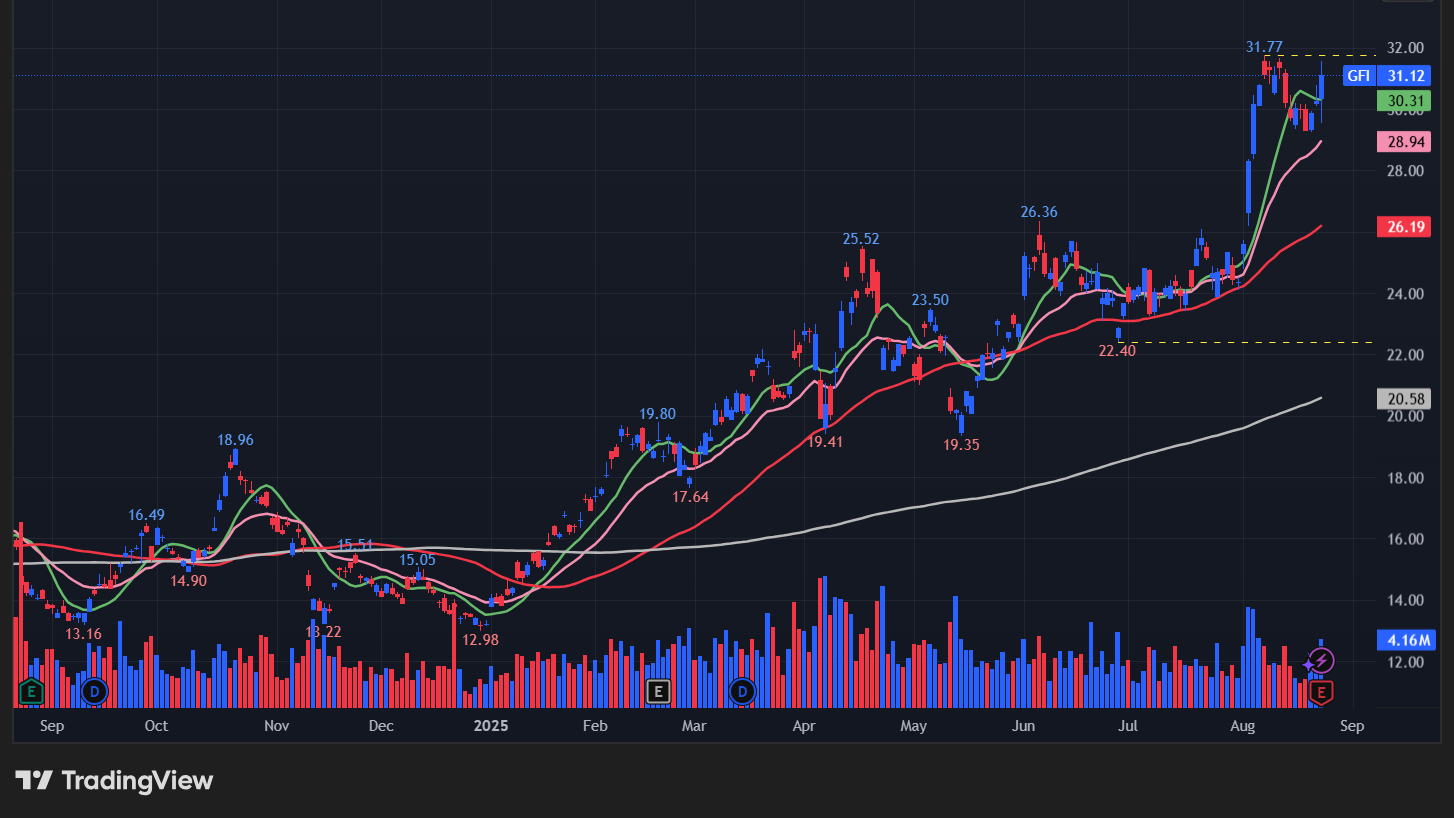Click the pink 28.94 moving average label
Screen dimensions: 1454x818
point(1406,141)
